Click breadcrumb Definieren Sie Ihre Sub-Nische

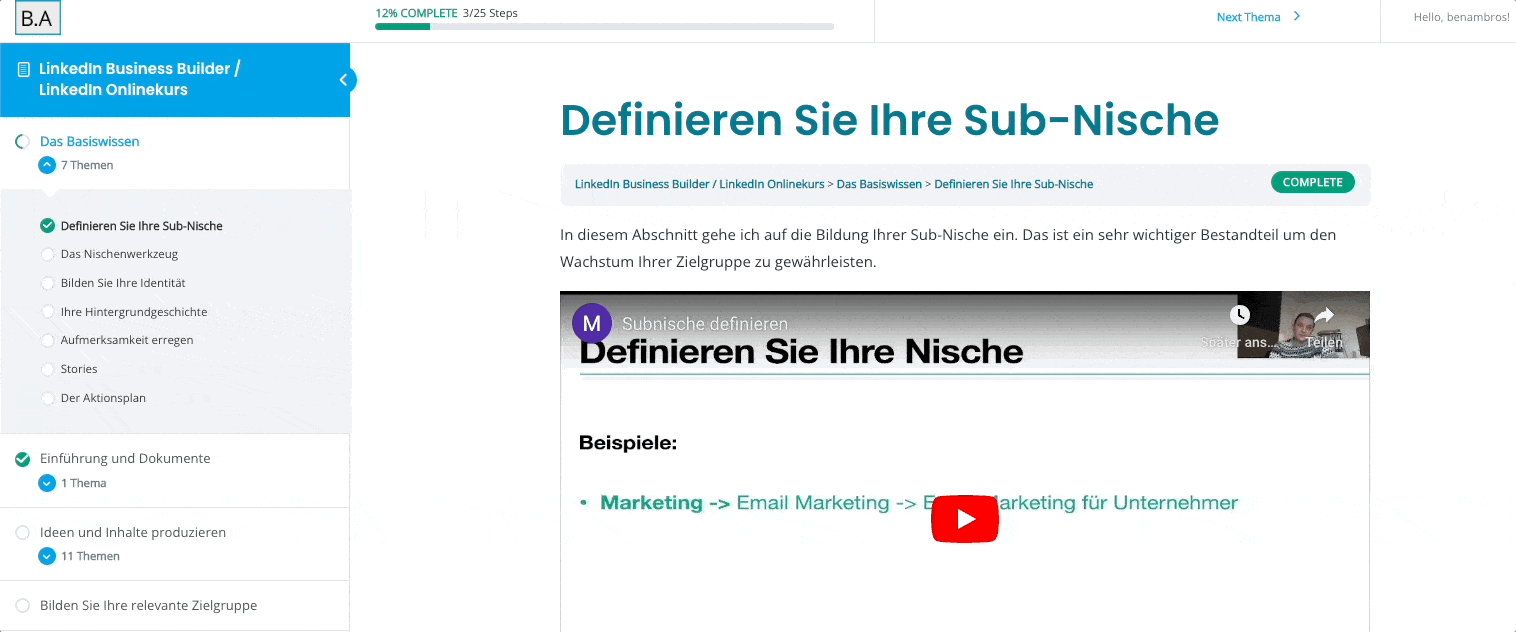pyautogui.click(x=1014, y=184)
